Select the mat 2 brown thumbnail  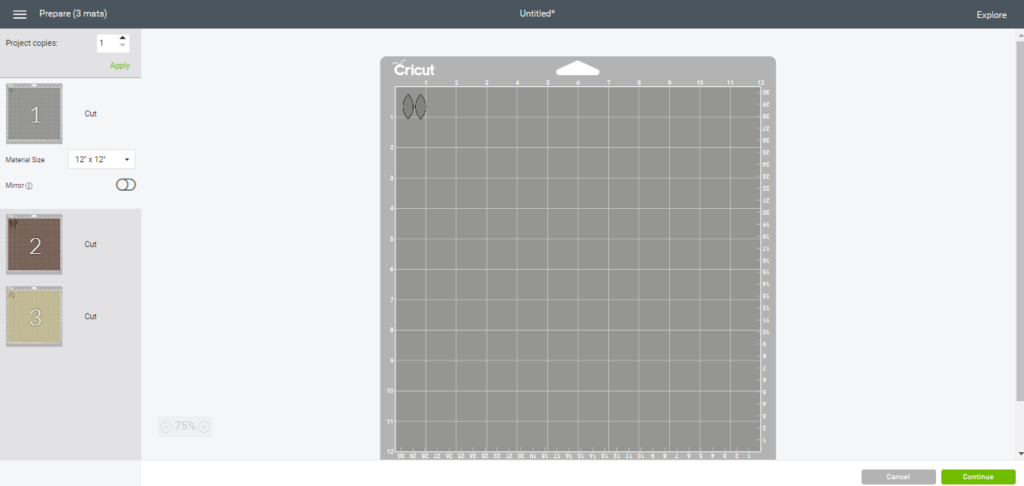point(34,244)
